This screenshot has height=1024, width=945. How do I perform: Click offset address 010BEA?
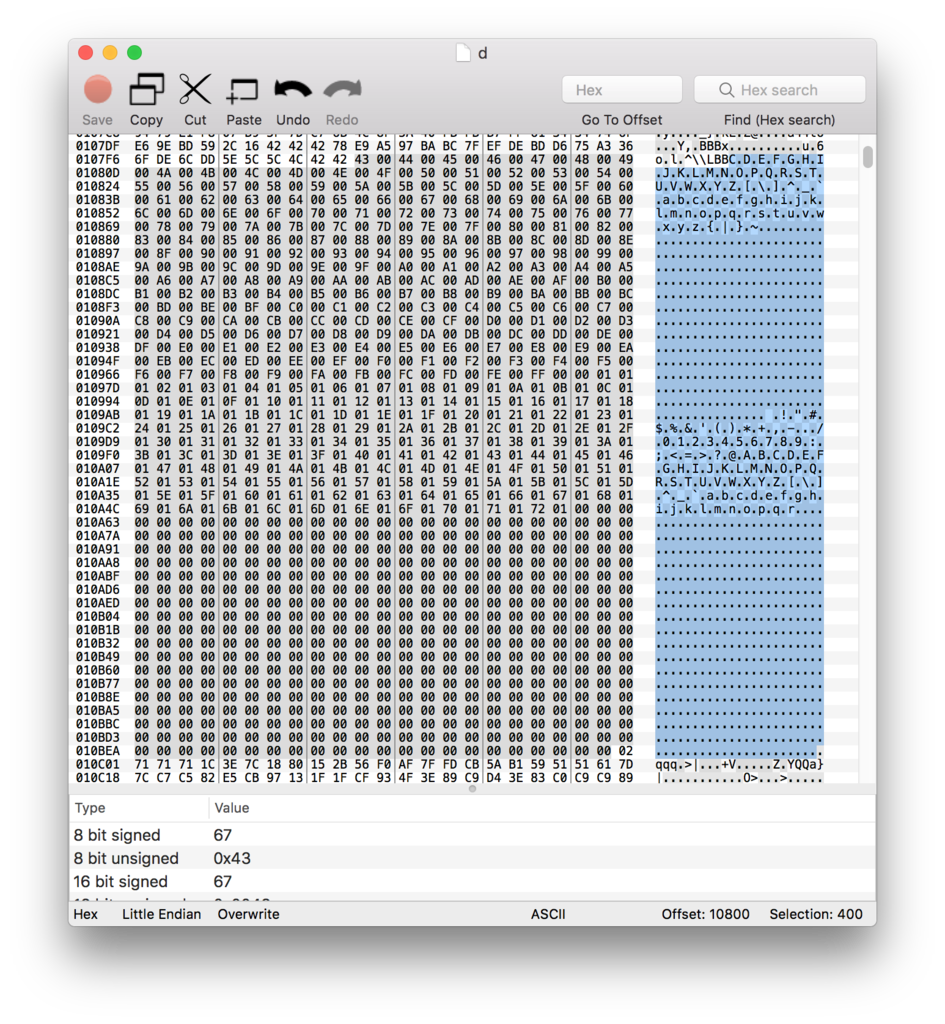coord(98,751)
